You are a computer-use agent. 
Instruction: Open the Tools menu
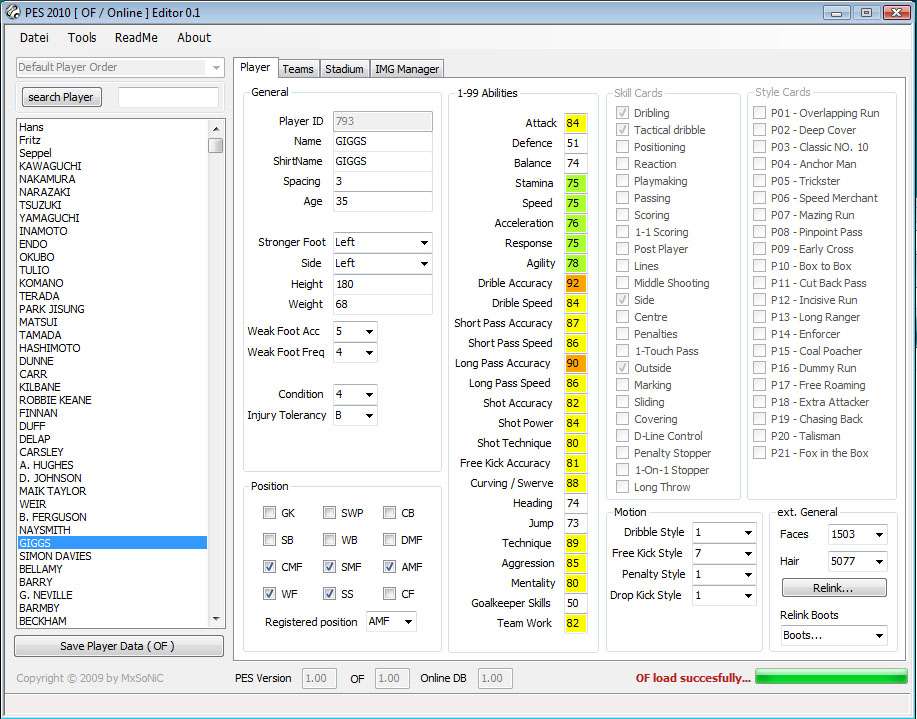pyautogui.click(x=82, y=38)
